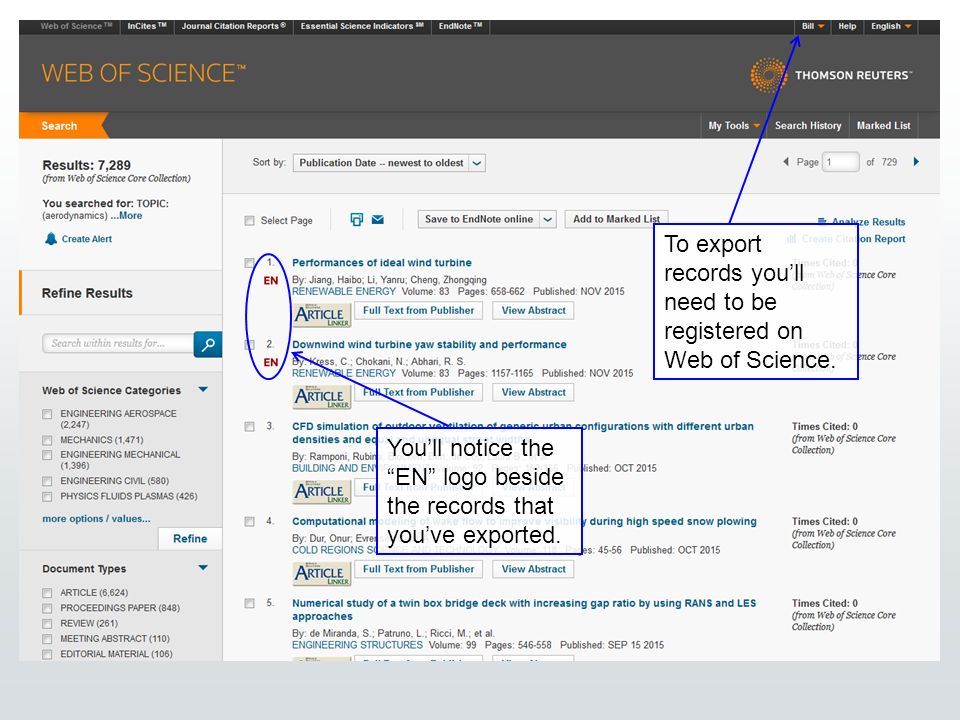Open the InCites top menu item
The image size is (960, 720).
pos(147,26)
